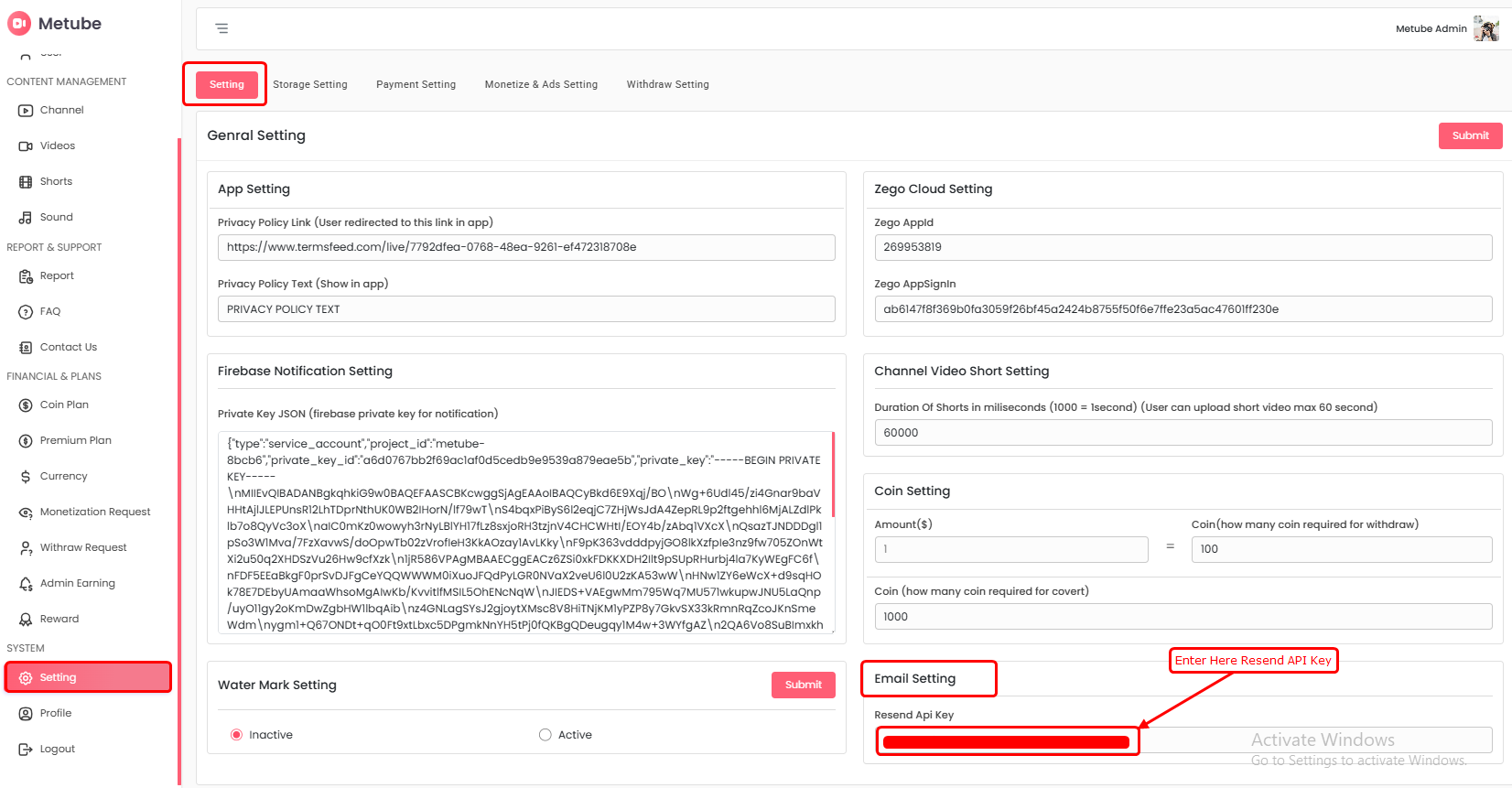
Task: Select the Inactive watermark radio button
Action: point(237,735)
